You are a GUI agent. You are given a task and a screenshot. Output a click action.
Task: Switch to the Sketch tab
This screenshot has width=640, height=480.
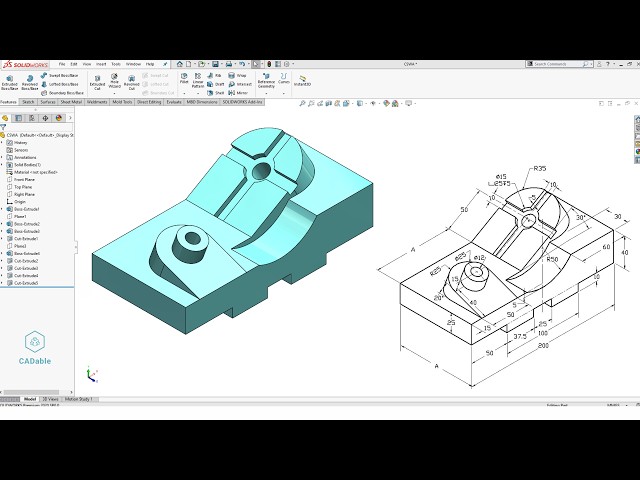pos(28,102)
